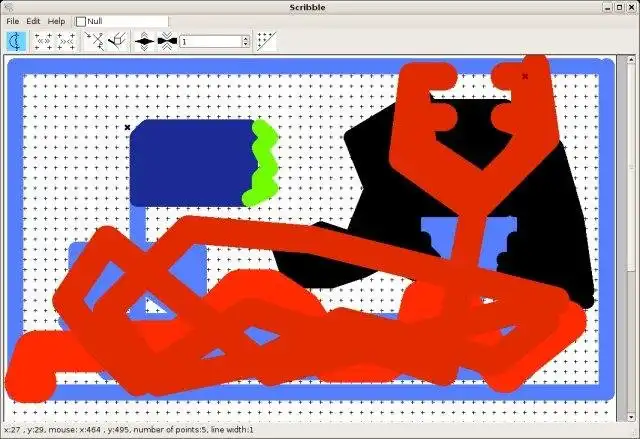
Task: Click the thin line width icon
Action: pos(167,41)
